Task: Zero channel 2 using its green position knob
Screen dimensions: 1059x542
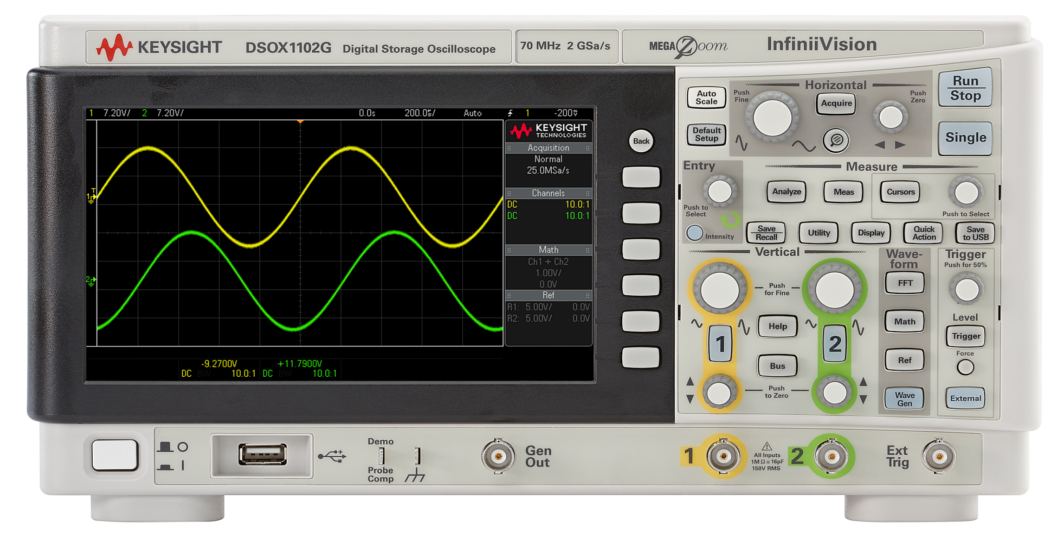Action: click(835, 391)
